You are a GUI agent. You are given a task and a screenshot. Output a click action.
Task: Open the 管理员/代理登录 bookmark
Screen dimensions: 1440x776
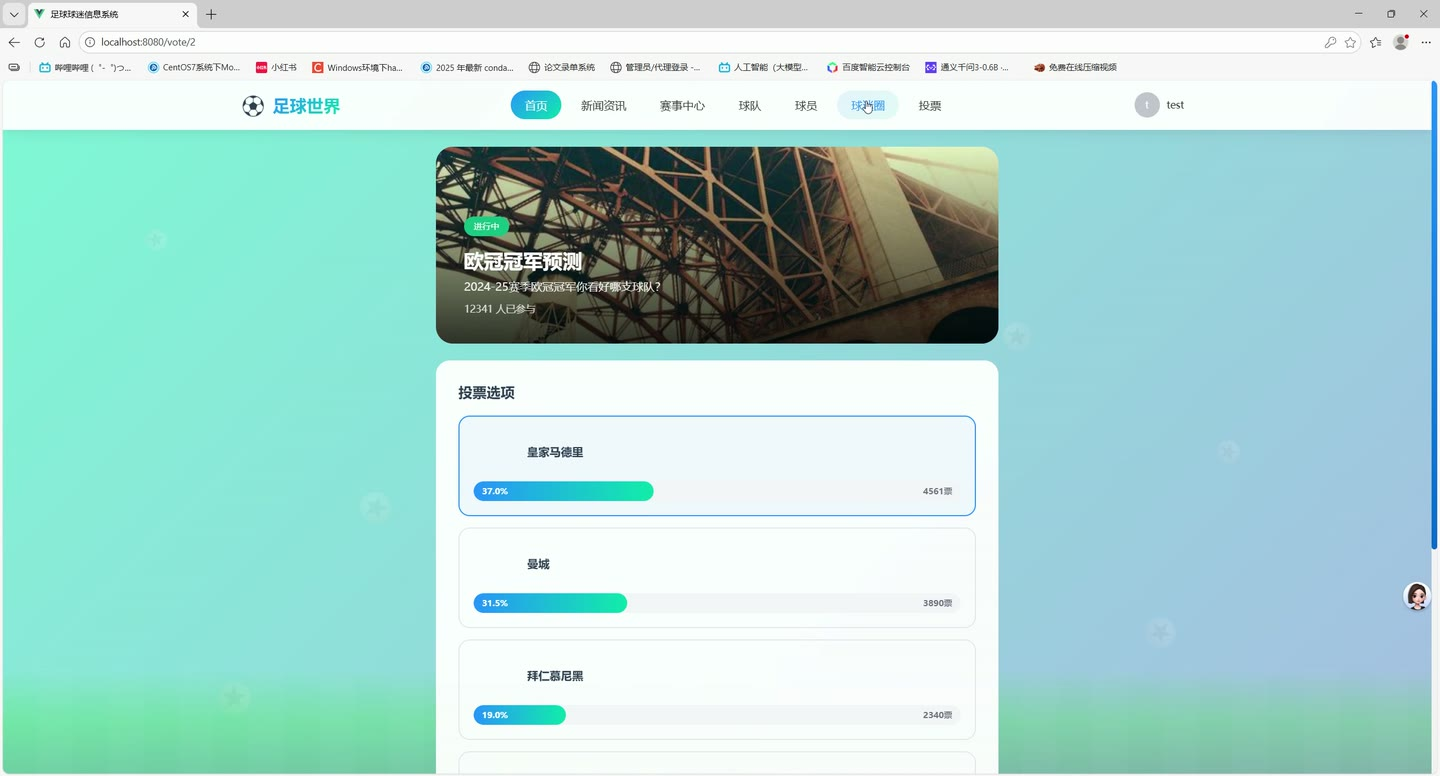tap(656, 68)
